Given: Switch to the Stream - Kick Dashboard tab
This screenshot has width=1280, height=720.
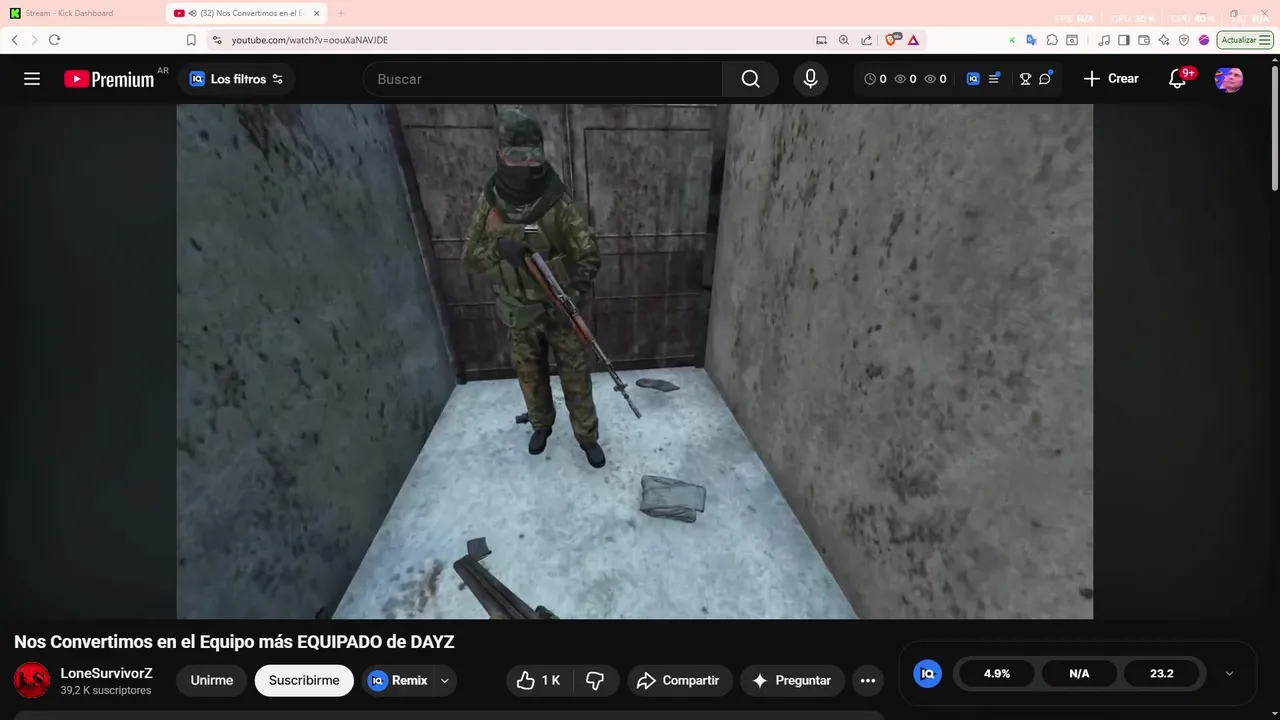Looking at the screenshot, I should (x=82, y=13).
